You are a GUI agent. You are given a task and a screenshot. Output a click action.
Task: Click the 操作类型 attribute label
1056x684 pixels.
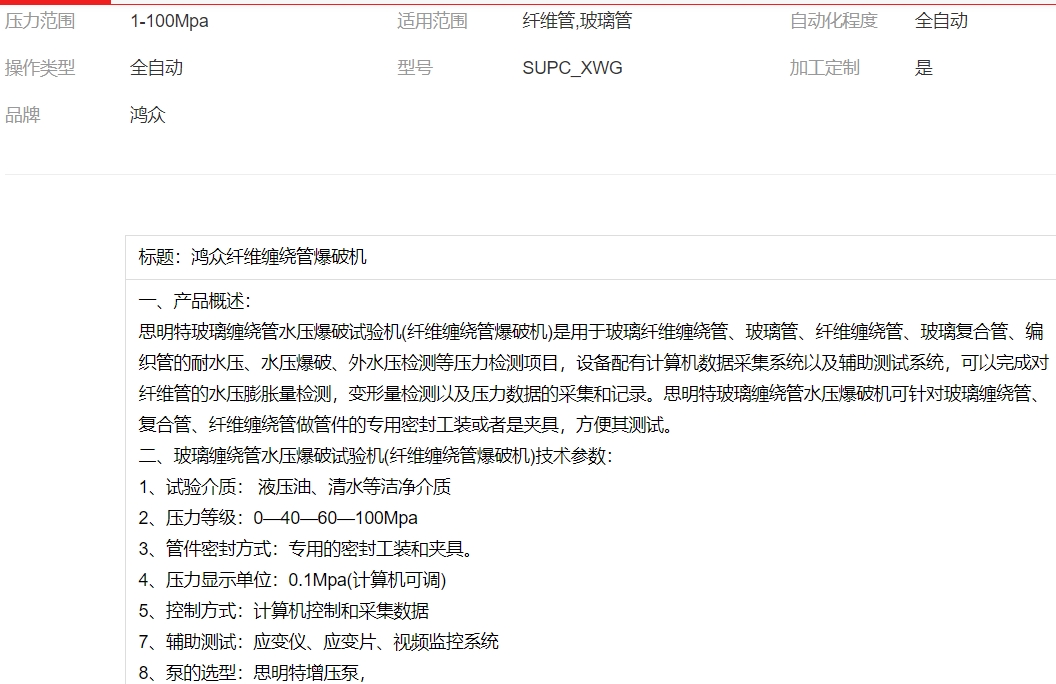(x=40, y=68)
